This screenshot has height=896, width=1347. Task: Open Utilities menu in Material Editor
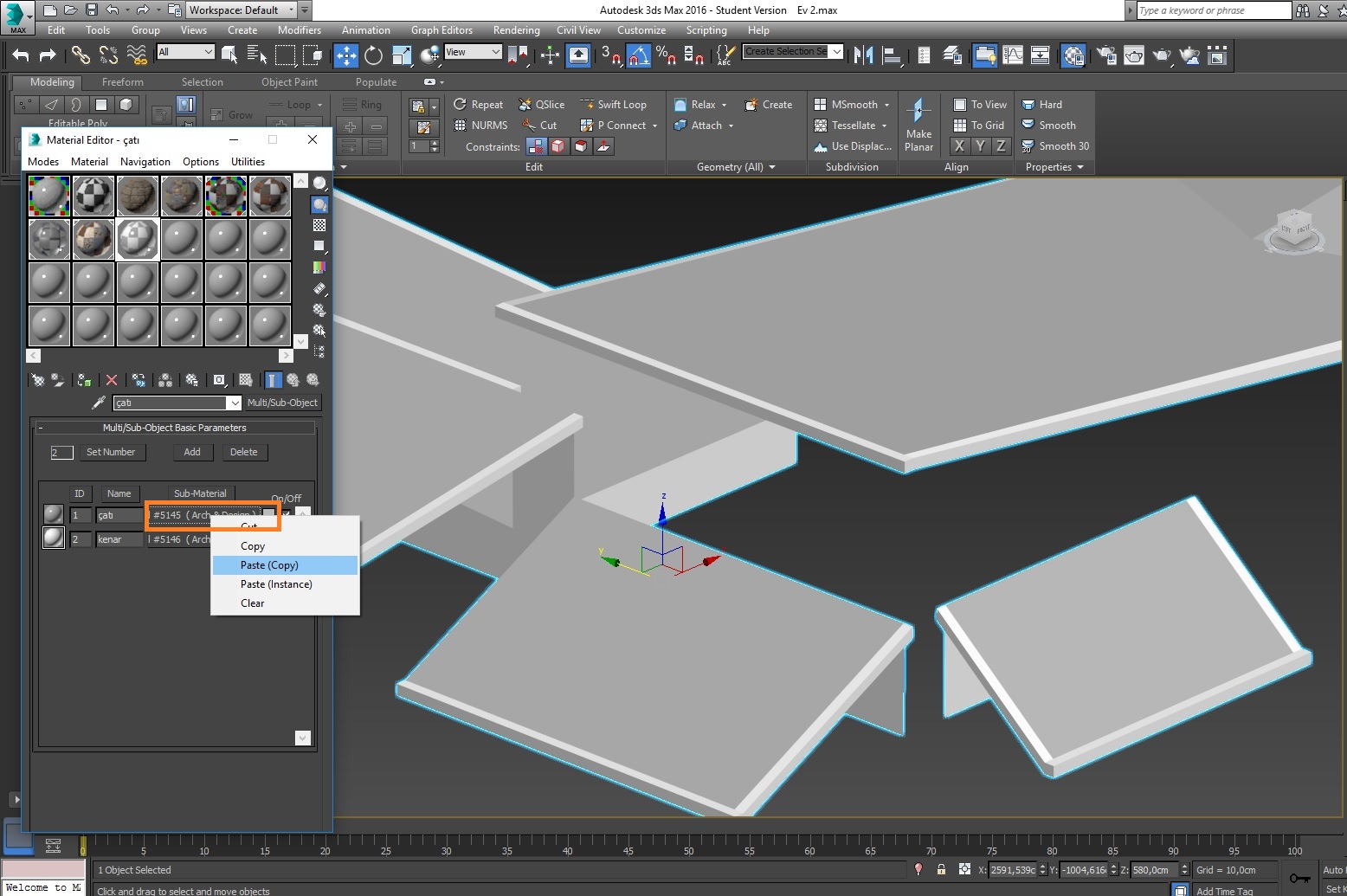[248, 162]
